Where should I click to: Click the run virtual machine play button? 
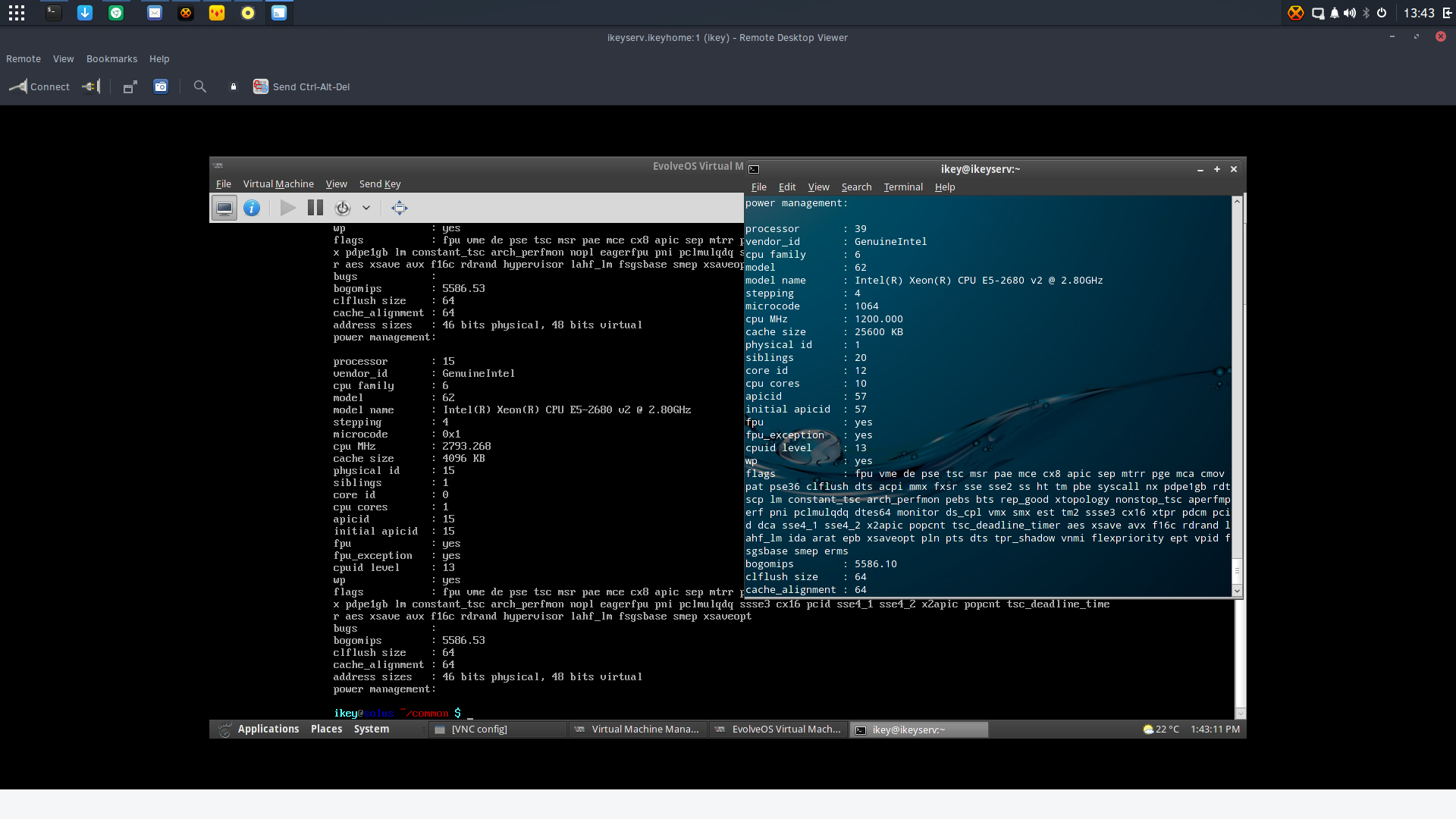coord(288,208)
